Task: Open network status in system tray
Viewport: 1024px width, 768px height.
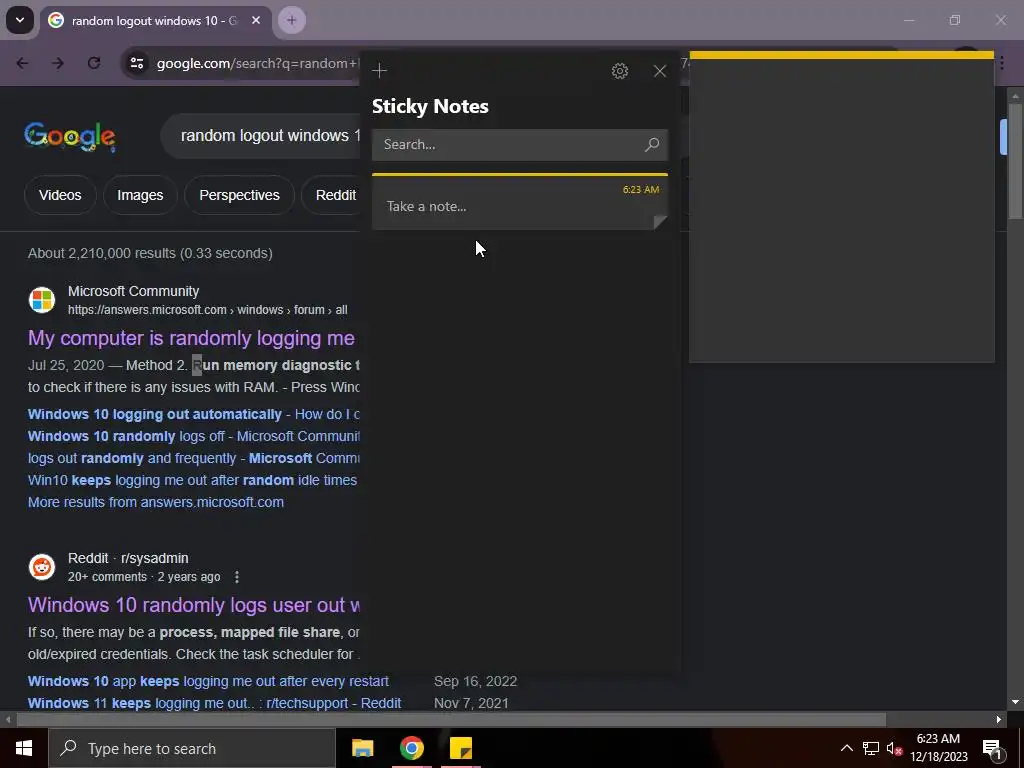Action: pyautogui.click(x=871, y=748)
